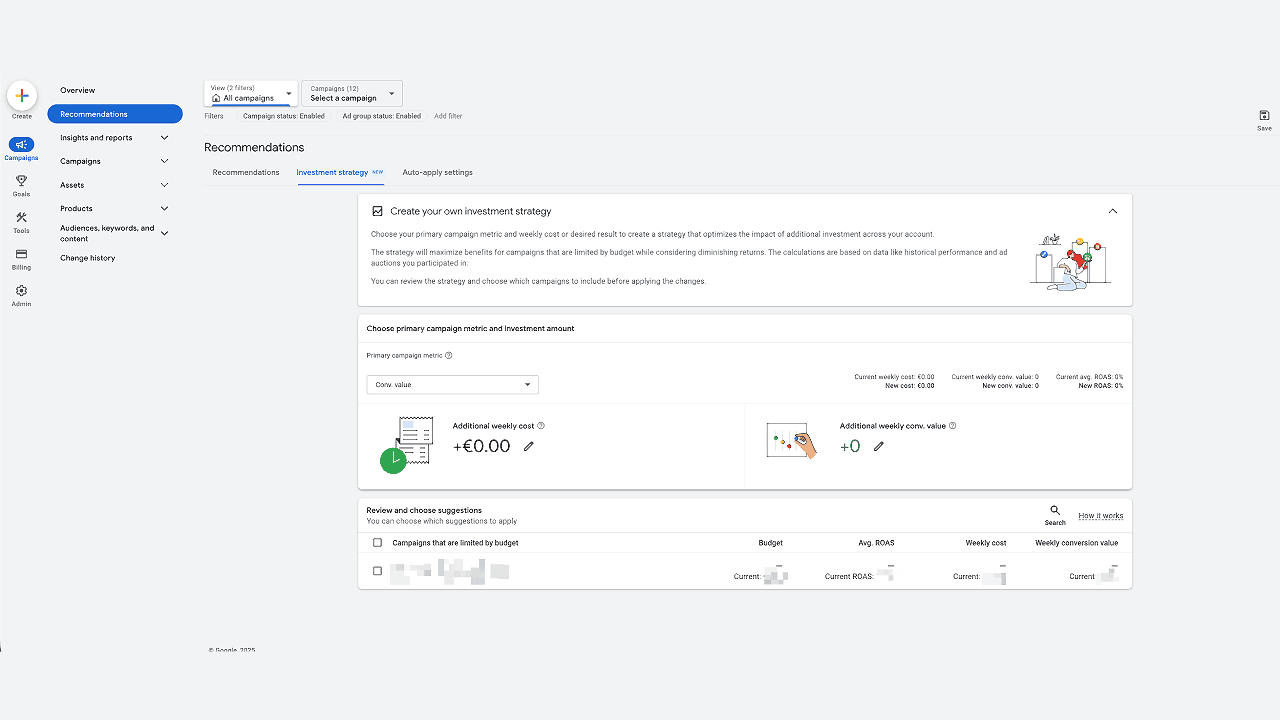1280x720 pixels.
Task: Open the Billing card icon
Action: [21, 255]
